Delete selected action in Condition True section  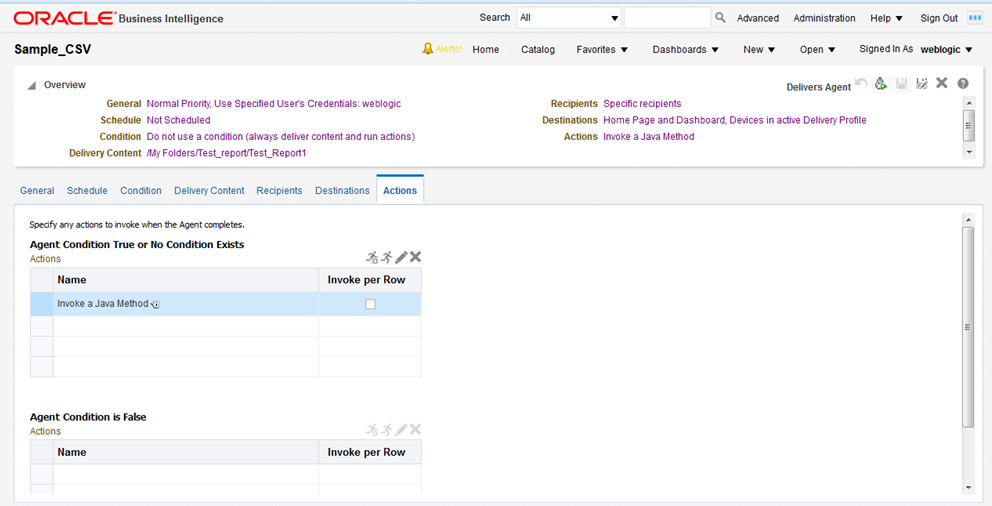tap(415, 257)
